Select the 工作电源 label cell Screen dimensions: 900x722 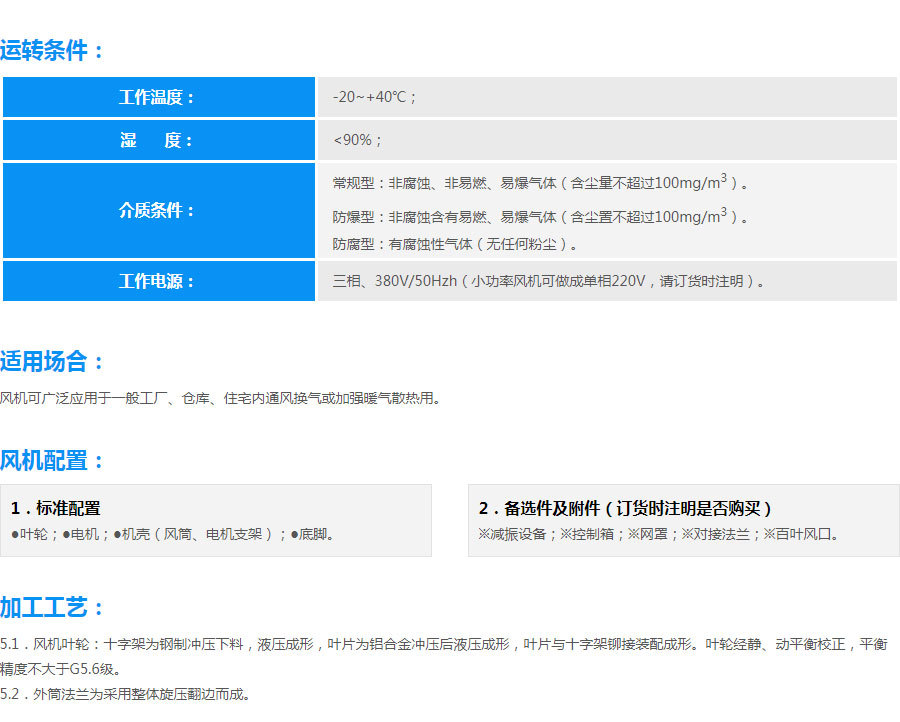pos(159,281)
